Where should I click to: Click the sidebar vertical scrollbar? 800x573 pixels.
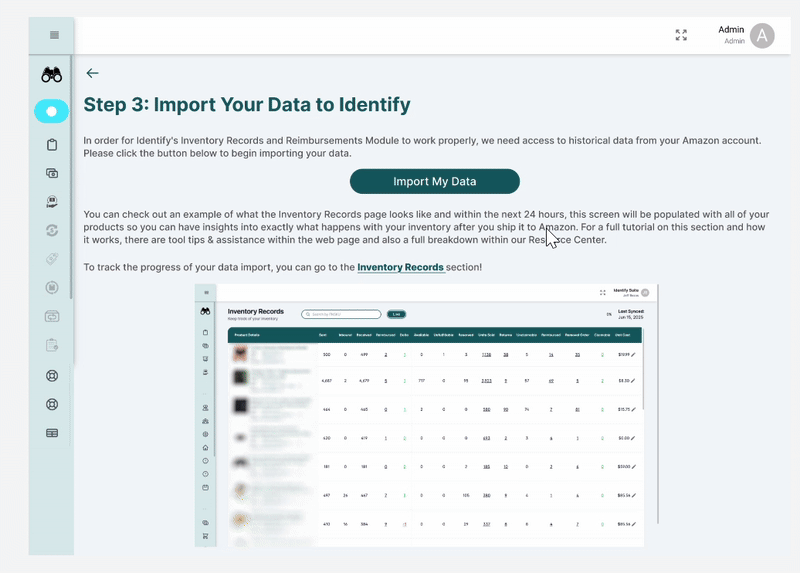(72, 200)
